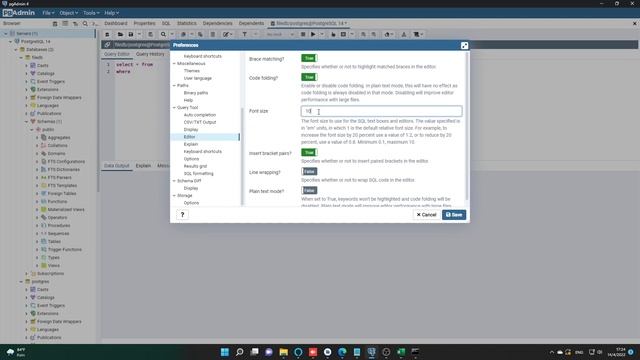The height and width of the screenshot is (360, 640).
Task: Cancel the Preferences dialog
Action: click(426, 215)
